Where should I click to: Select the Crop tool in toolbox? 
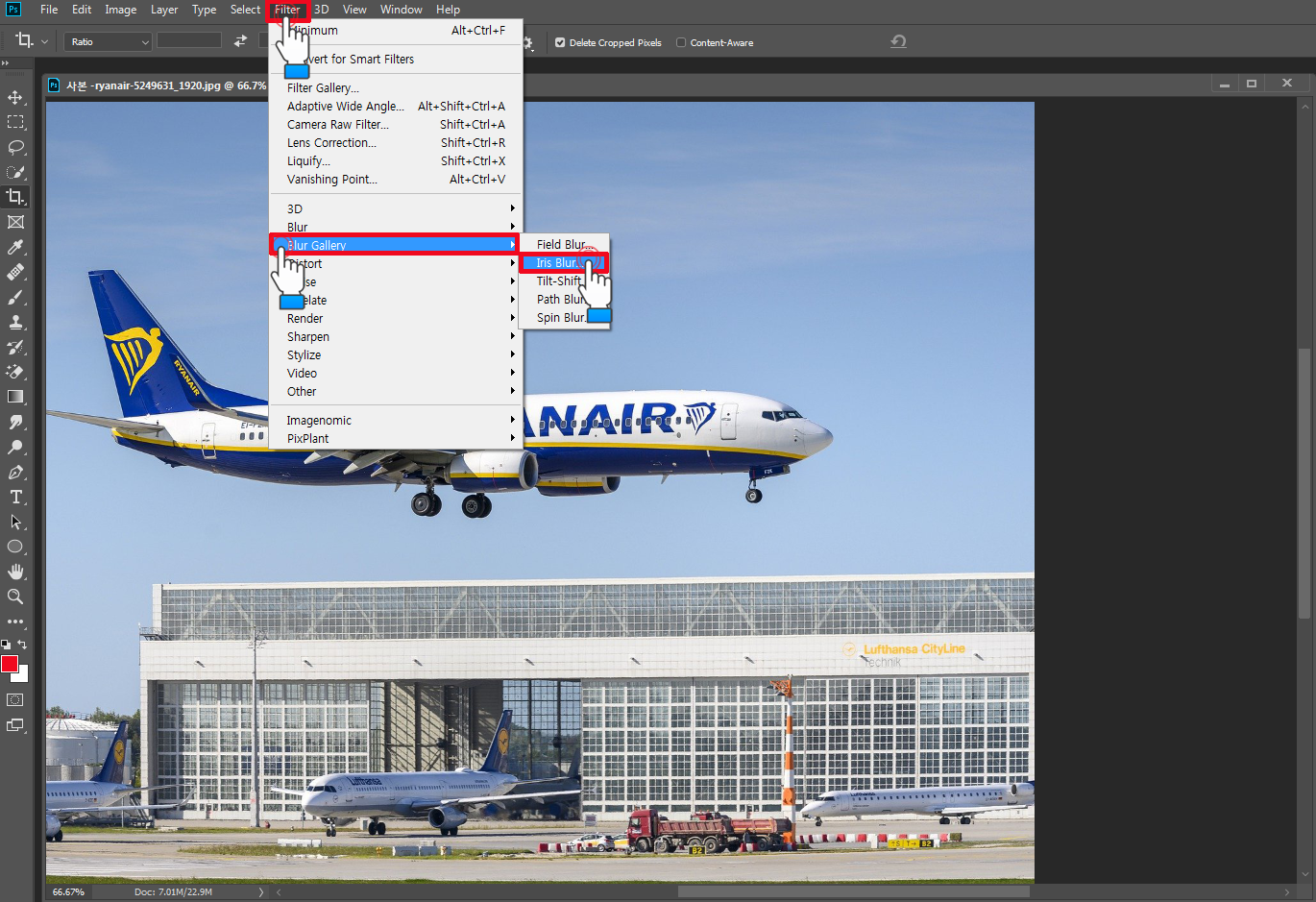click(15, 197)
